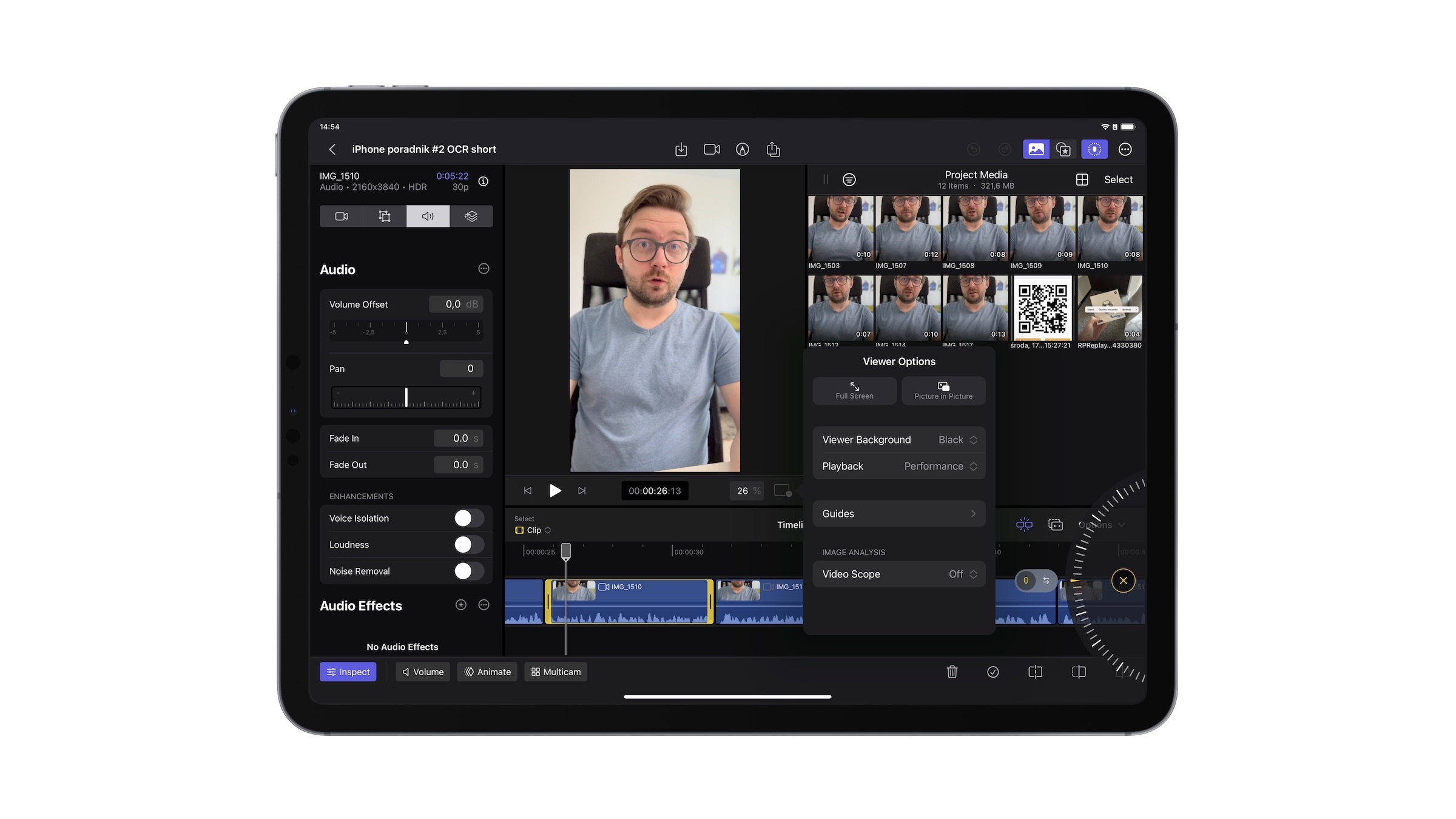This screenshot has height=819, width=1456.
Task: Switch to the layers inspector tab
Action: (x=471, y=216)
